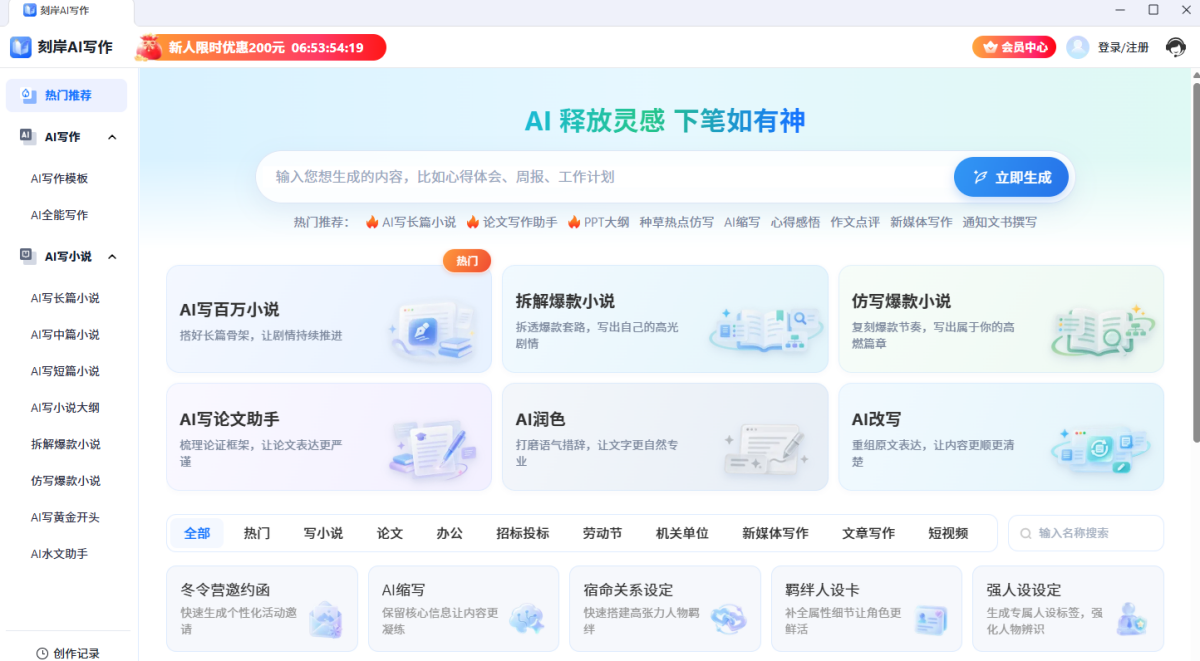Open the AI写论文助手 card

coord(329,437)
